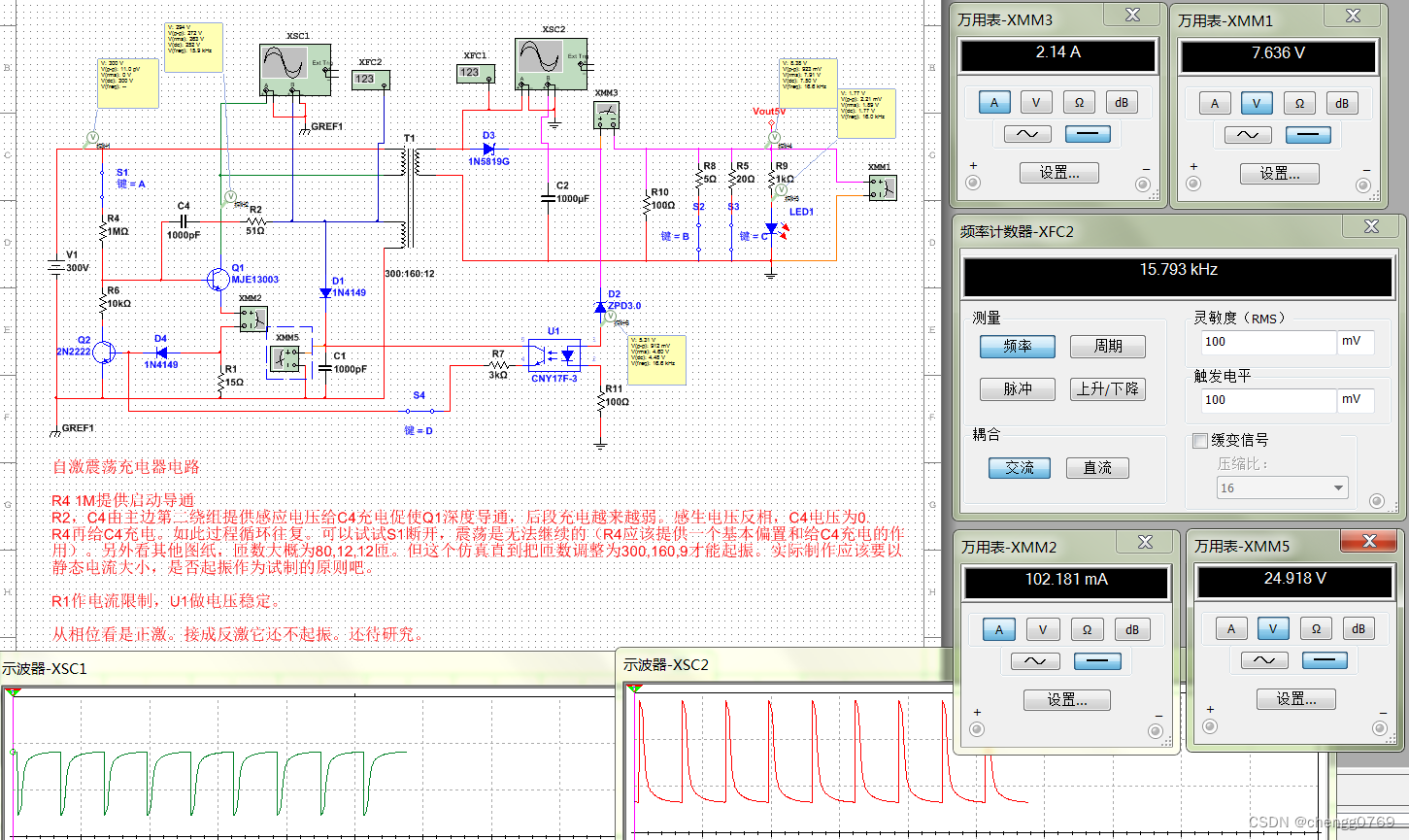Image resolution: width=1409 pixels, height=840 pixels.
Task: Click the XFC2 frequency counter component
Action: point(370,80)
